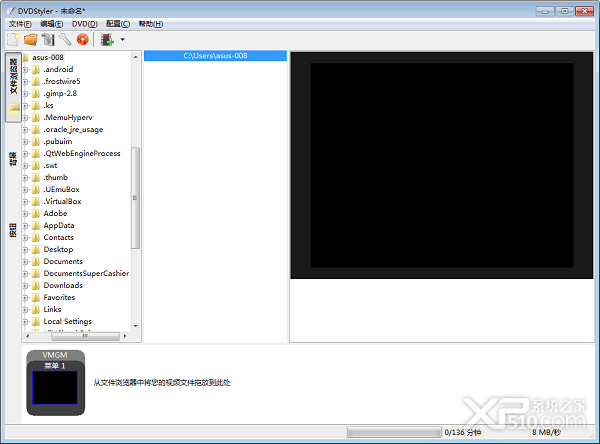Image resolution: width=600 pixels, height=444 pixels.
Task: Open the 编辑(E) menu
Action: point(52,24)
